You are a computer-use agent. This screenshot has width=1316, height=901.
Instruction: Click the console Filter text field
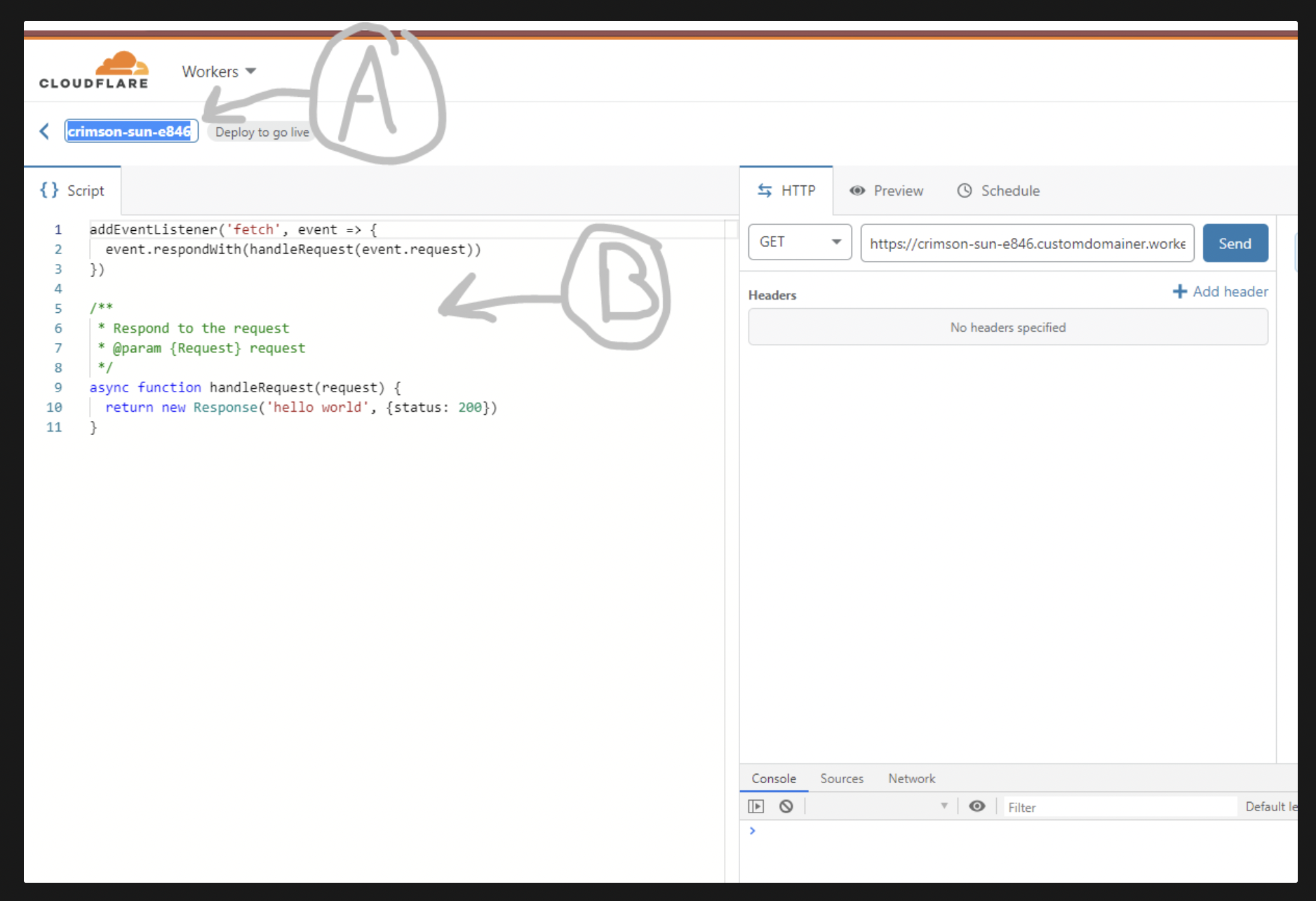point(1119,807)
